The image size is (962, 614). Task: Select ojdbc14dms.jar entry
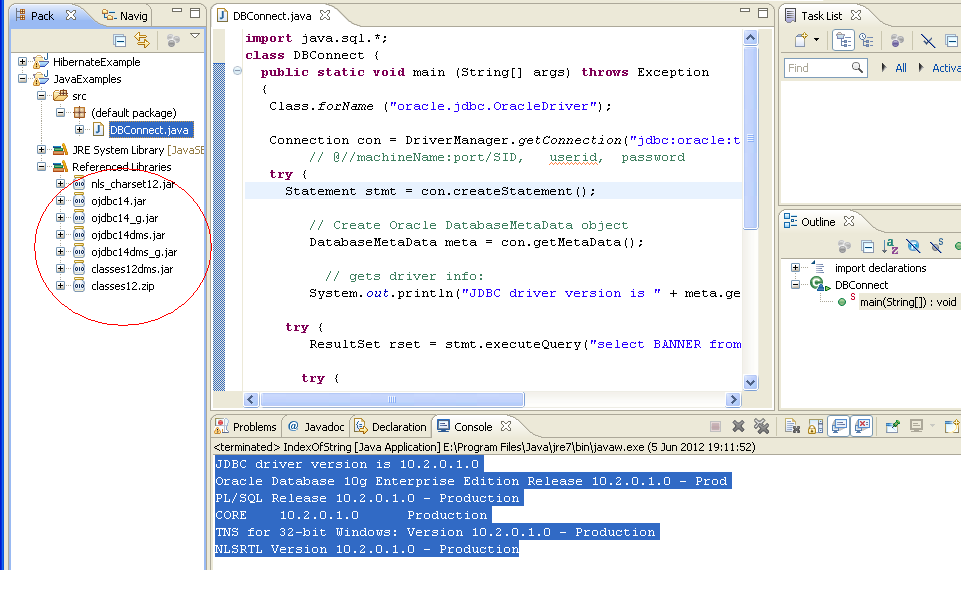tap(128, 235)
